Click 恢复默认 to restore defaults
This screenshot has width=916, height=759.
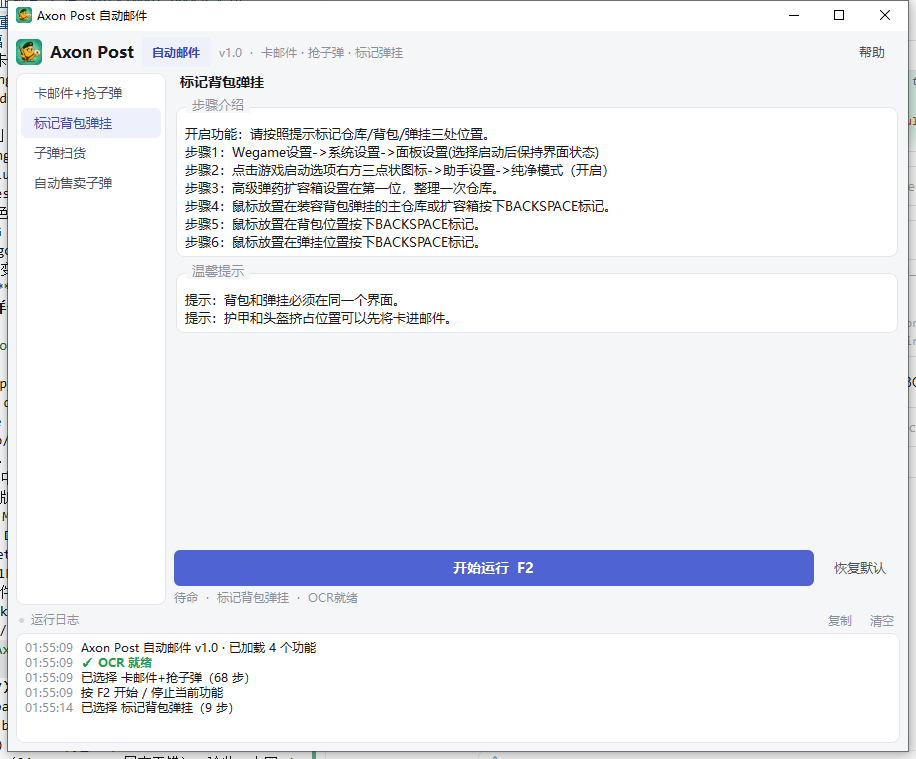(859, 568)
